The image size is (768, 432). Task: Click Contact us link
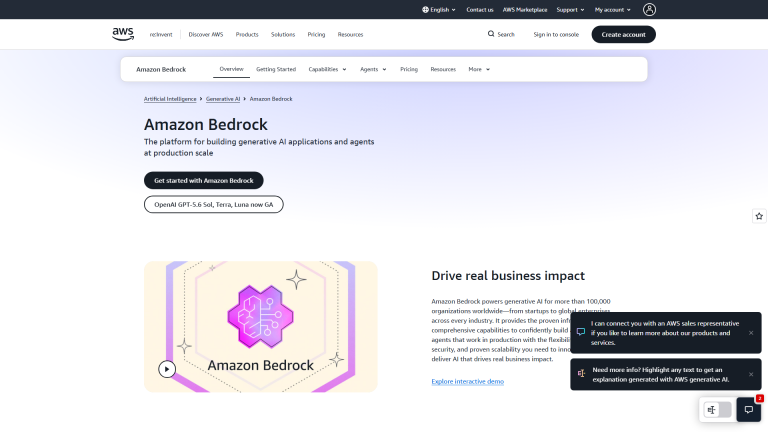(480, 9)
